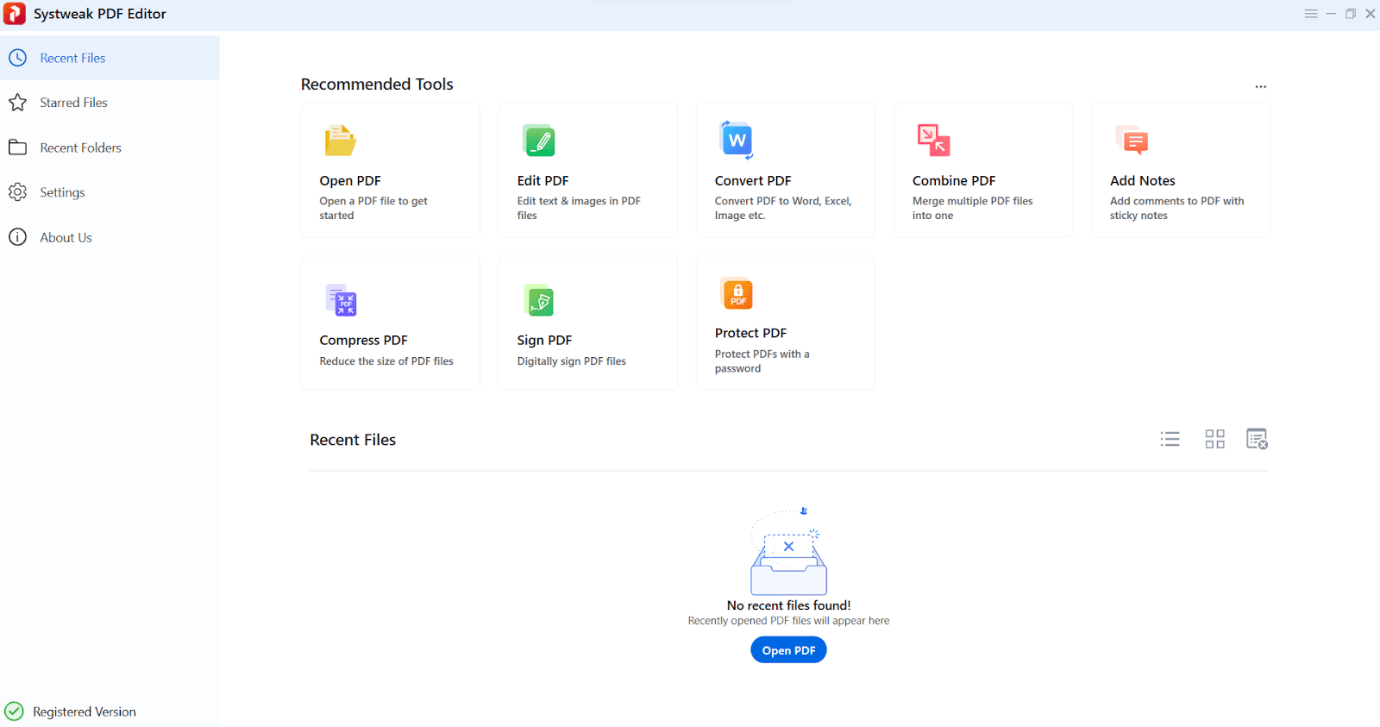Click the Recommended Tools heading

pyautogui.click(x=377, y=84)
